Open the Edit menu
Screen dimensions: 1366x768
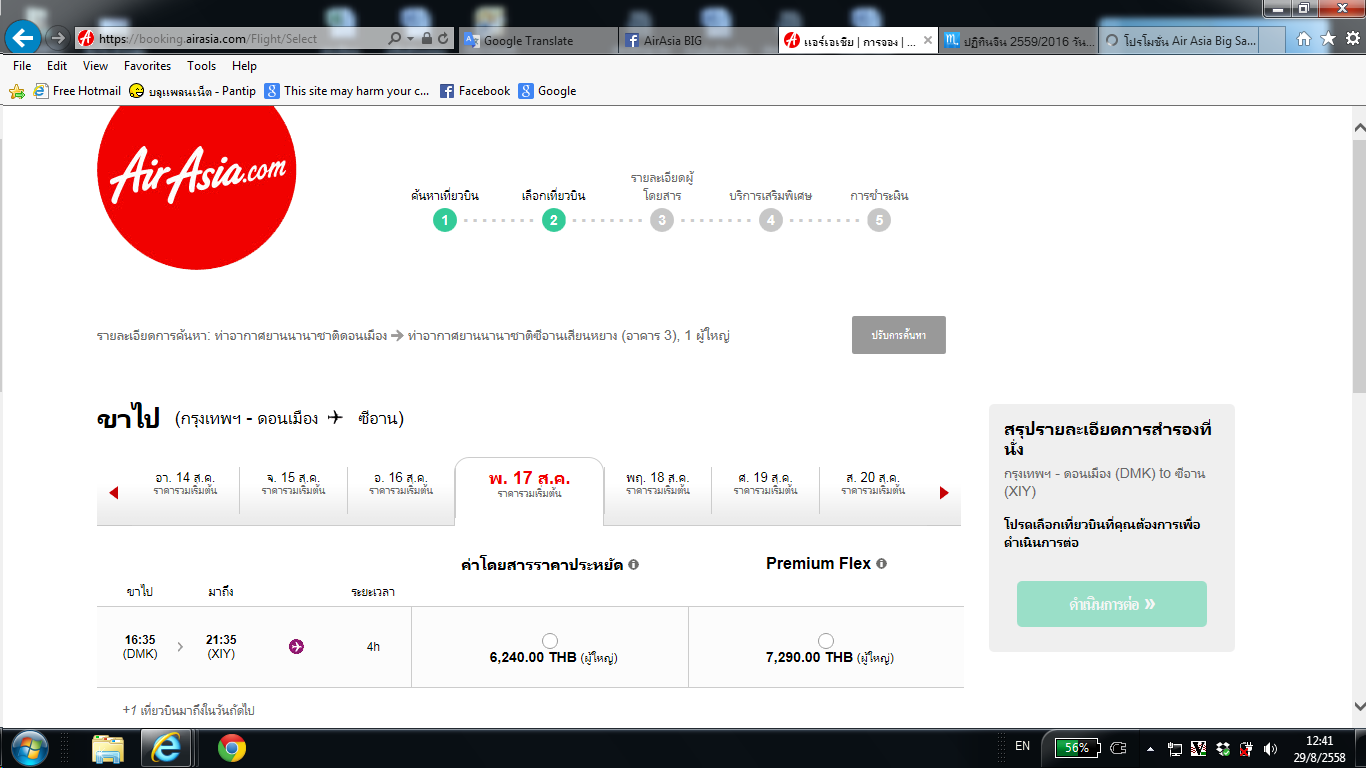pos(57,66)
